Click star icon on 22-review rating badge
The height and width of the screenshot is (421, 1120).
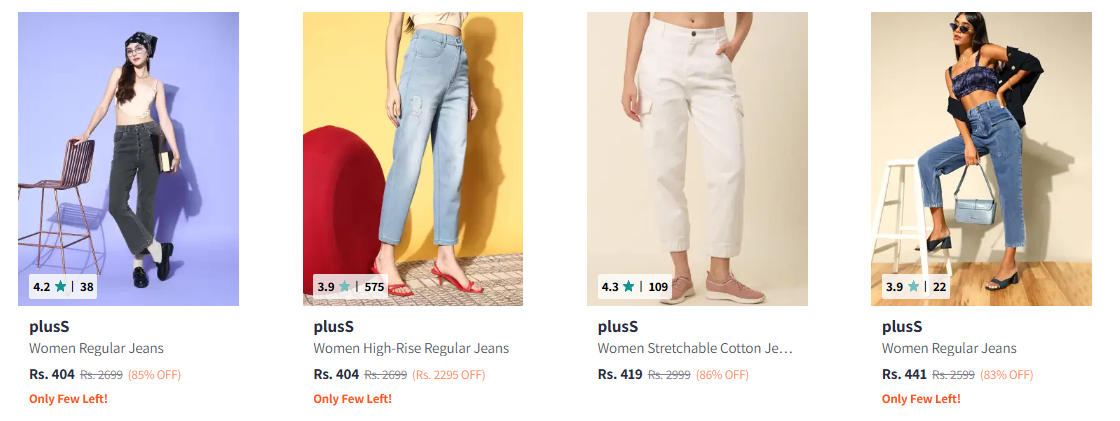913,287
